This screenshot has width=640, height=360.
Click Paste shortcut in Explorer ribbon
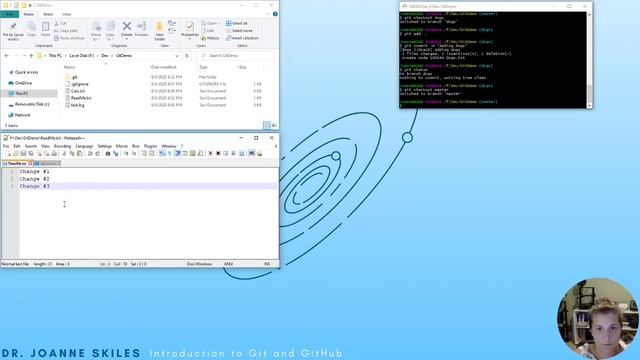pos(69,38)
